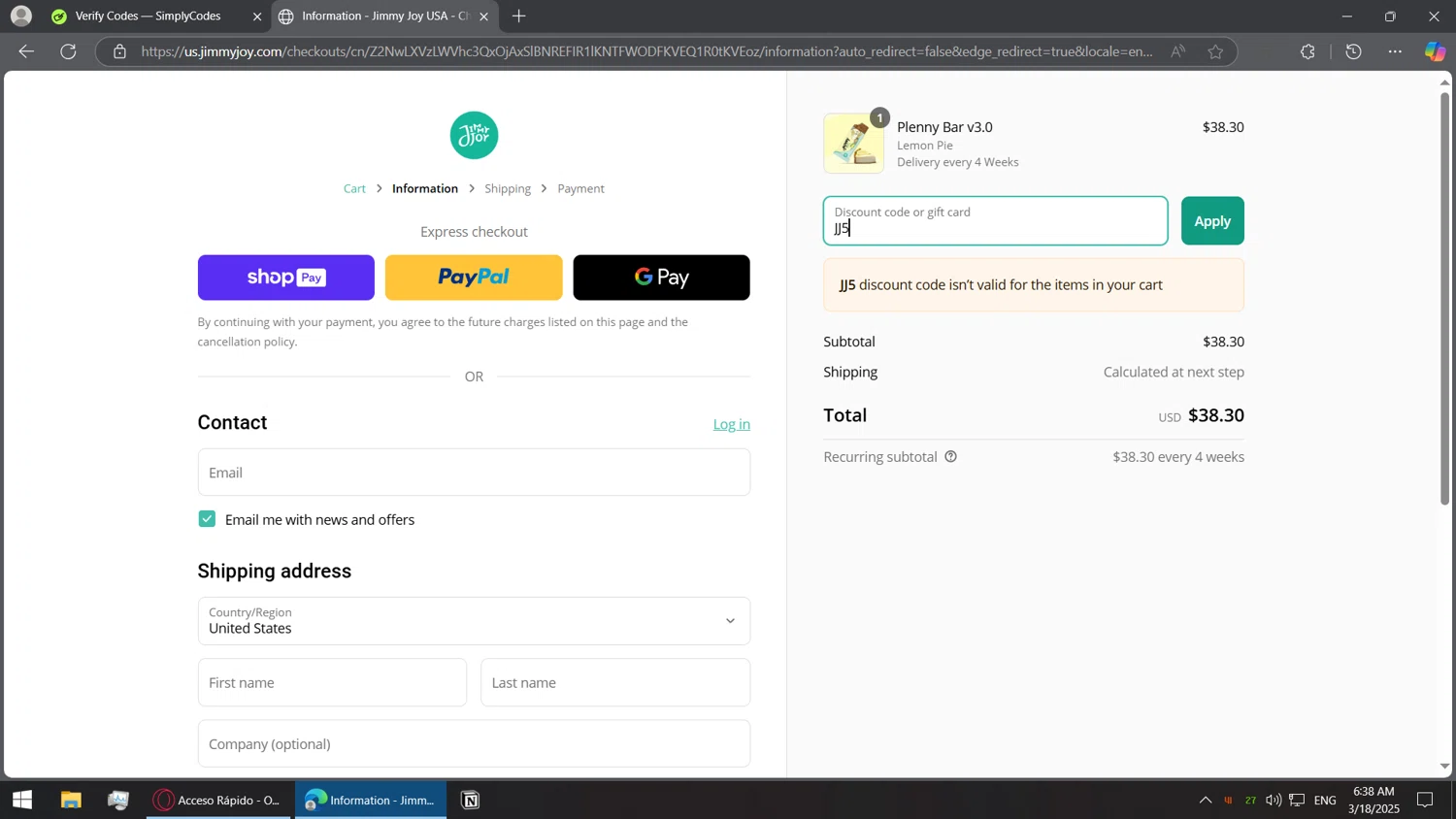The image size is (1456, 819).
Task: Open the volume control tray icon
Action: point(1274,801)
